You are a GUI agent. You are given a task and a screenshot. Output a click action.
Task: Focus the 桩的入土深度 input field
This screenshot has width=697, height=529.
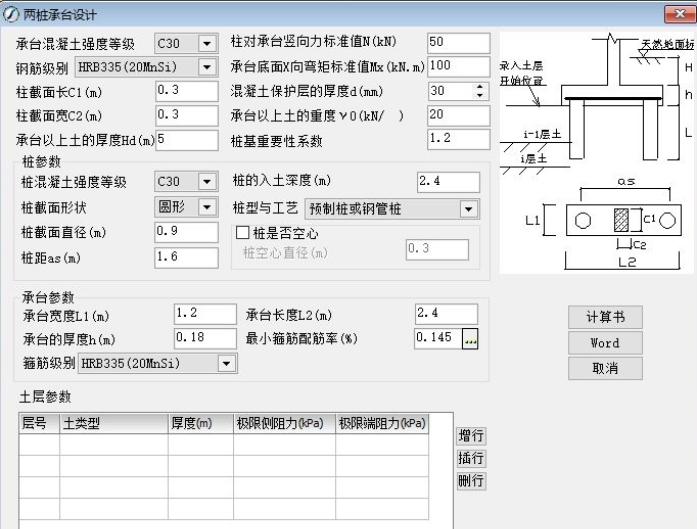tap(449, 182)
